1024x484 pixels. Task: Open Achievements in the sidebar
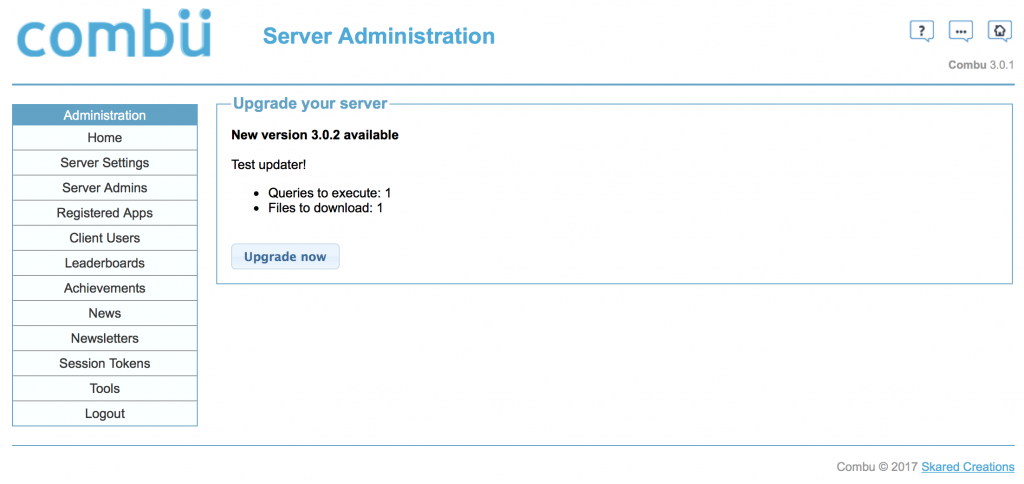pos(104,288)
